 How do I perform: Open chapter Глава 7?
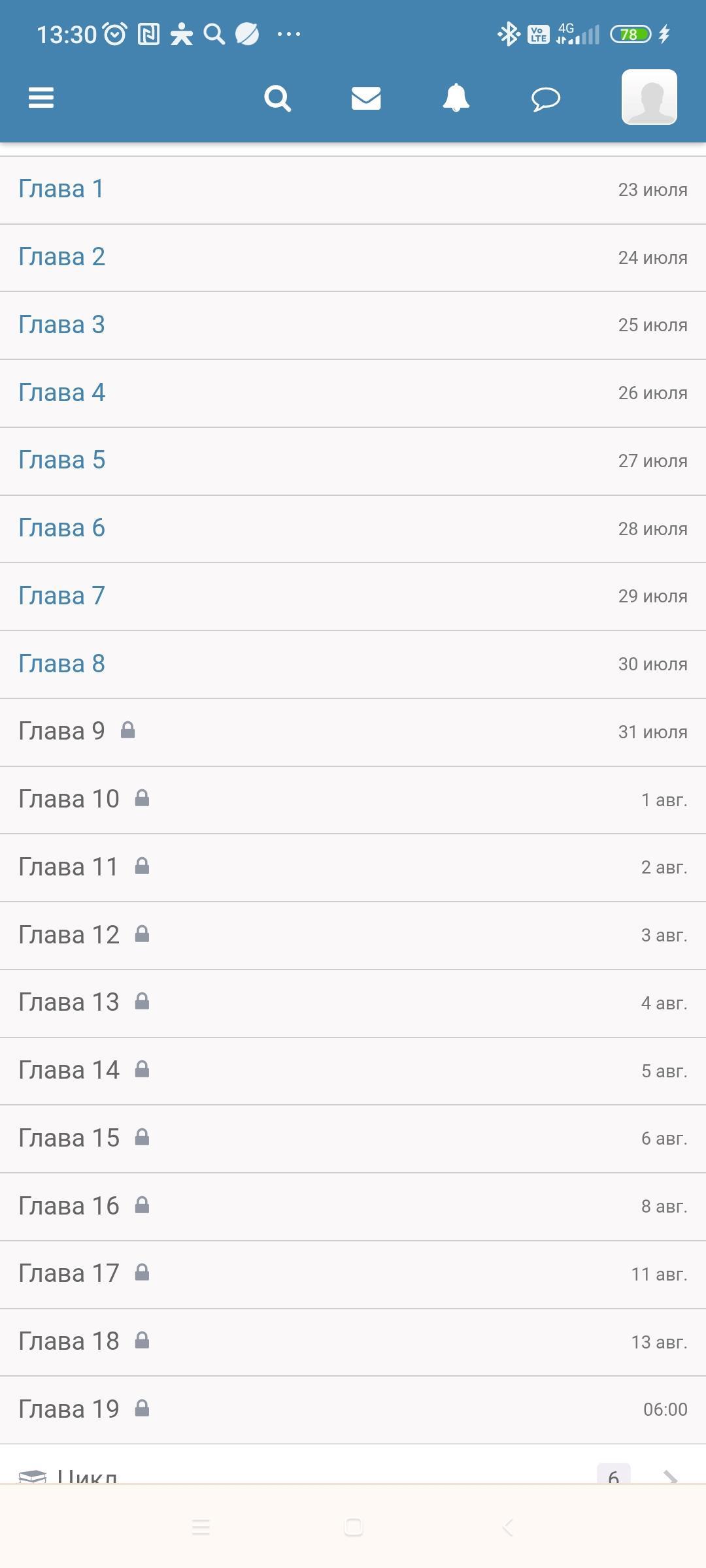[61, 596]
